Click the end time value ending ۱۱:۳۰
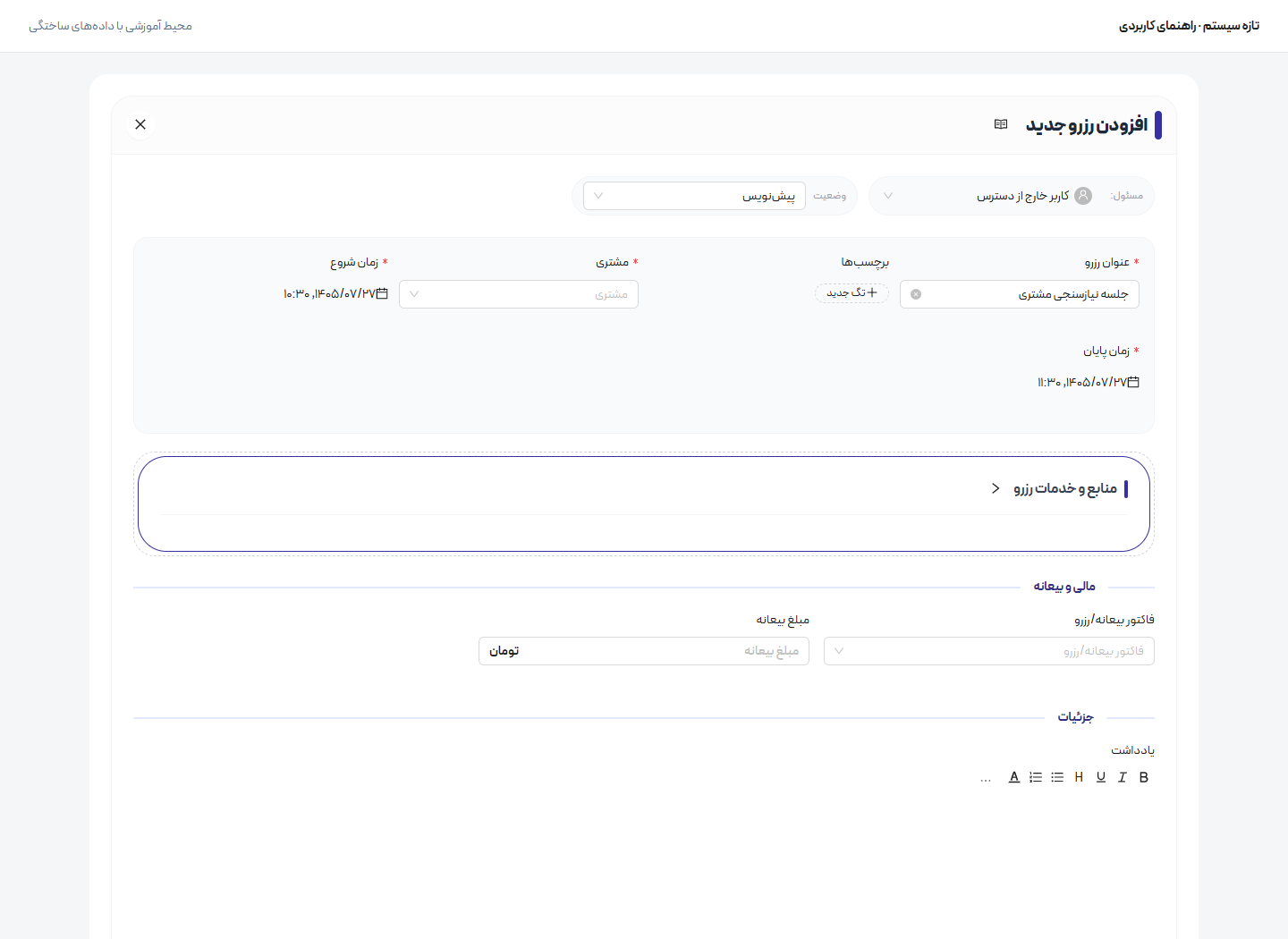The height and width of the screenshot is (939, 1288). pos(1082,383)
